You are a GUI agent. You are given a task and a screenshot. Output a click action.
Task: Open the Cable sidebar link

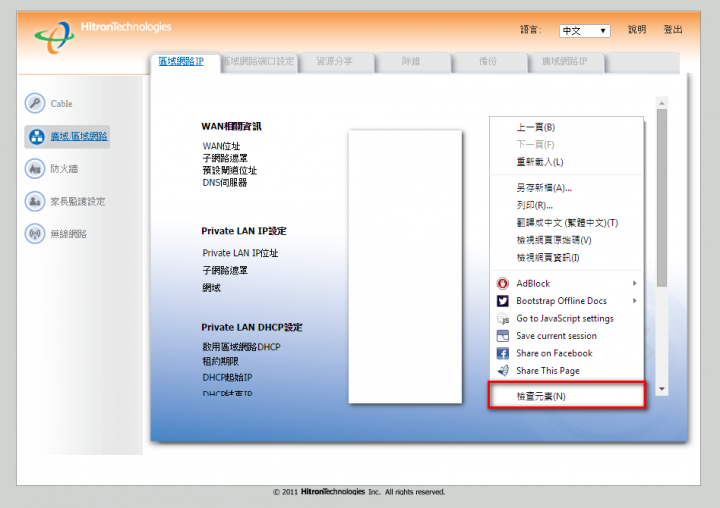tap(62, 104)
